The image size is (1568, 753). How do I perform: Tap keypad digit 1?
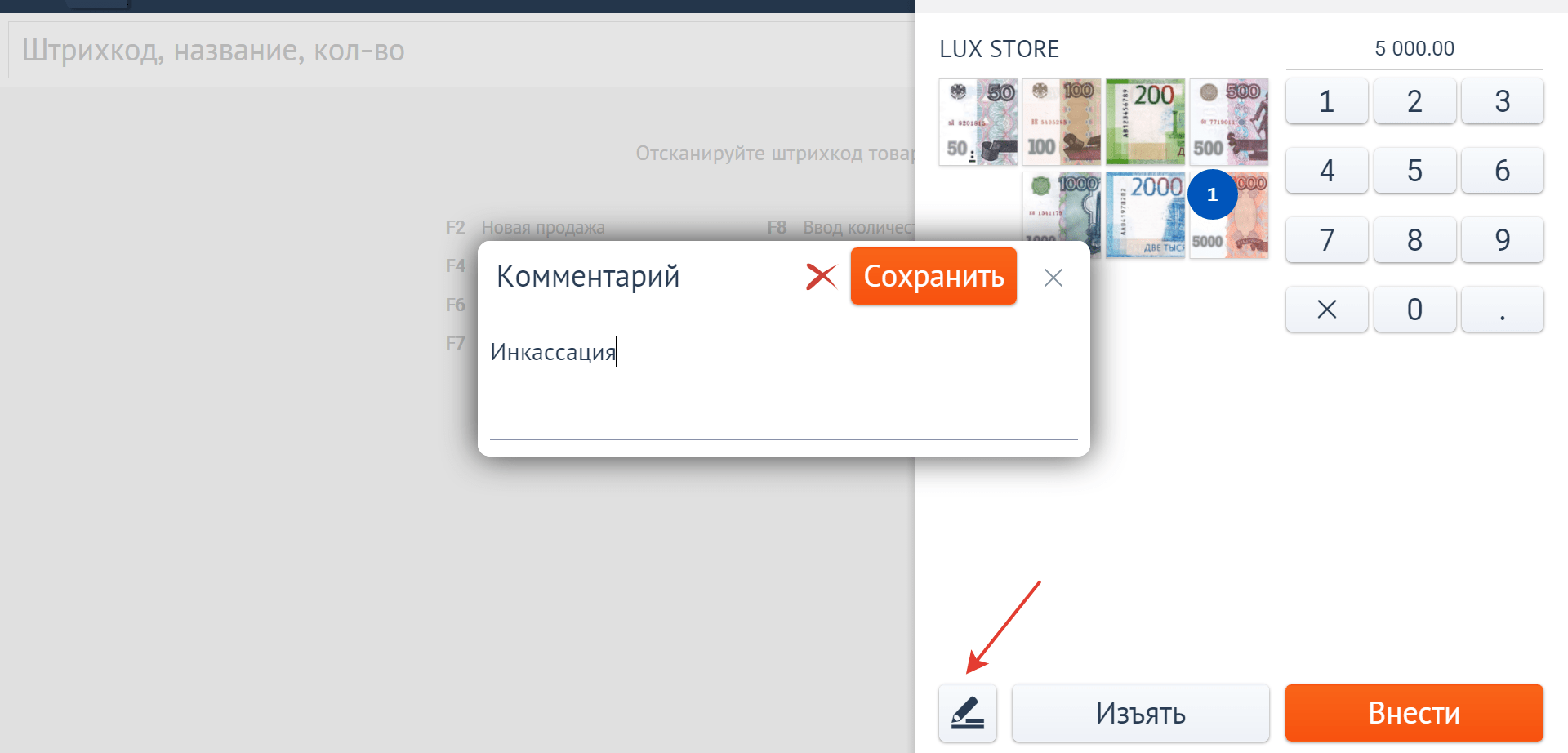coord(1326,101)
